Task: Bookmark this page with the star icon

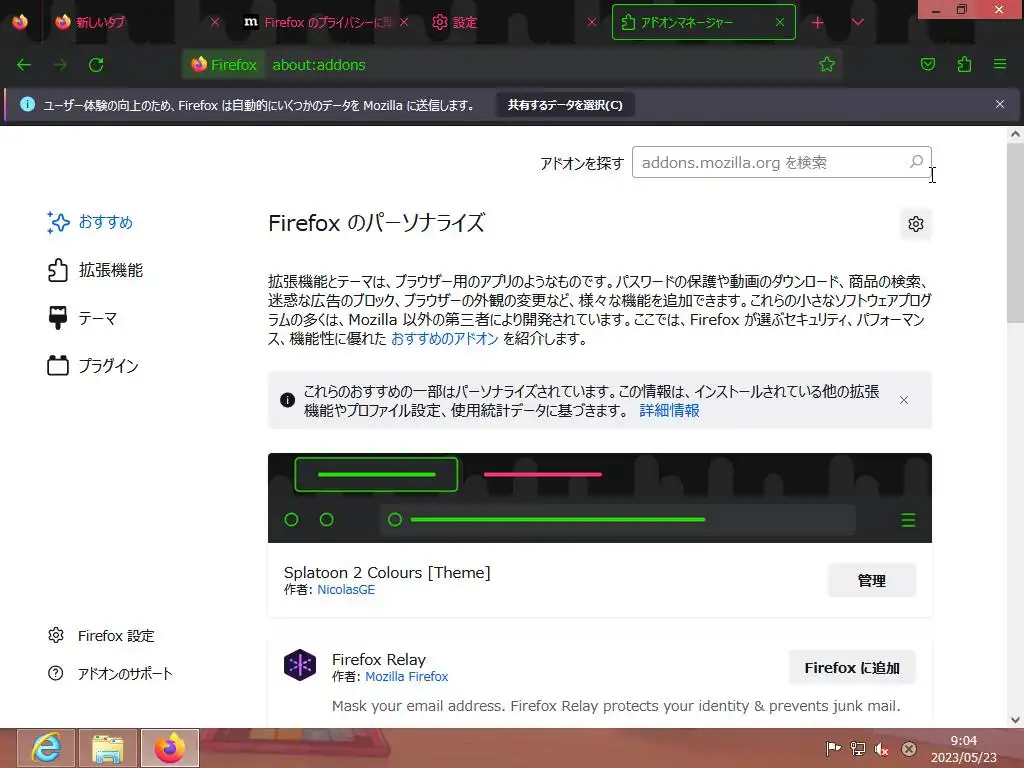Action: coord(827,64)
